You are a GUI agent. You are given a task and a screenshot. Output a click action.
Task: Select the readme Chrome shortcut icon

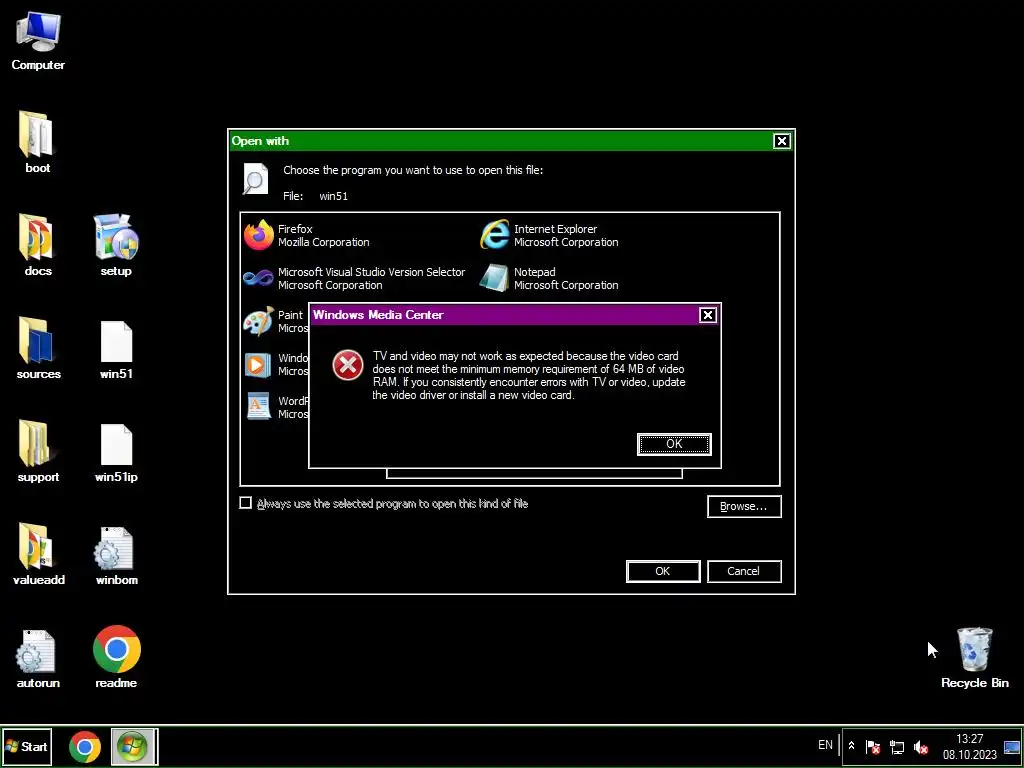(116, 657)
